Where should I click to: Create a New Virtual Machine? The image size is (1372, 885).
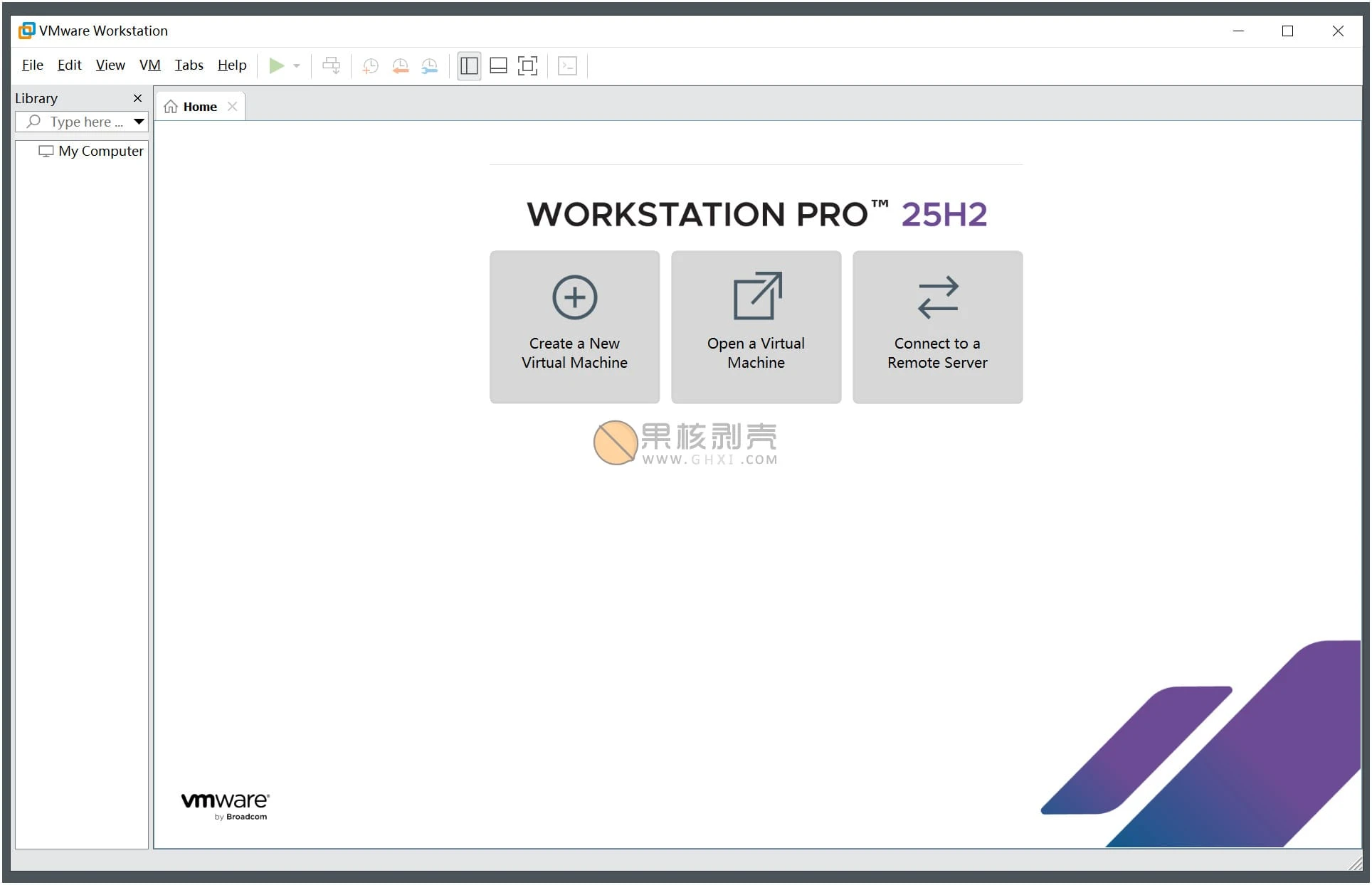click(x=574, y=327)
